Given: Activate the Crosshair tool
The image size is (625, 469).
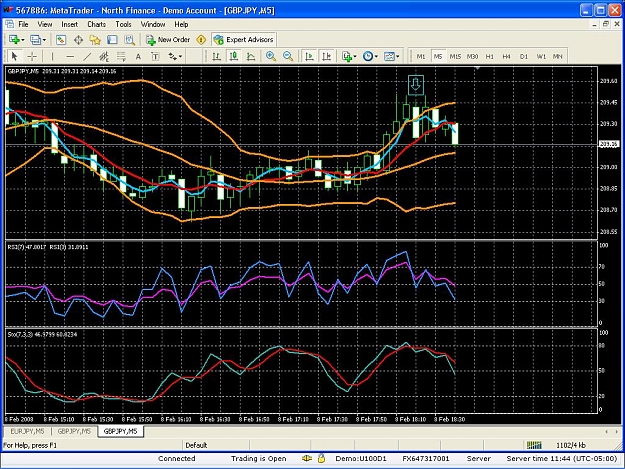Looking at the screenshot, I should point(32,56).
